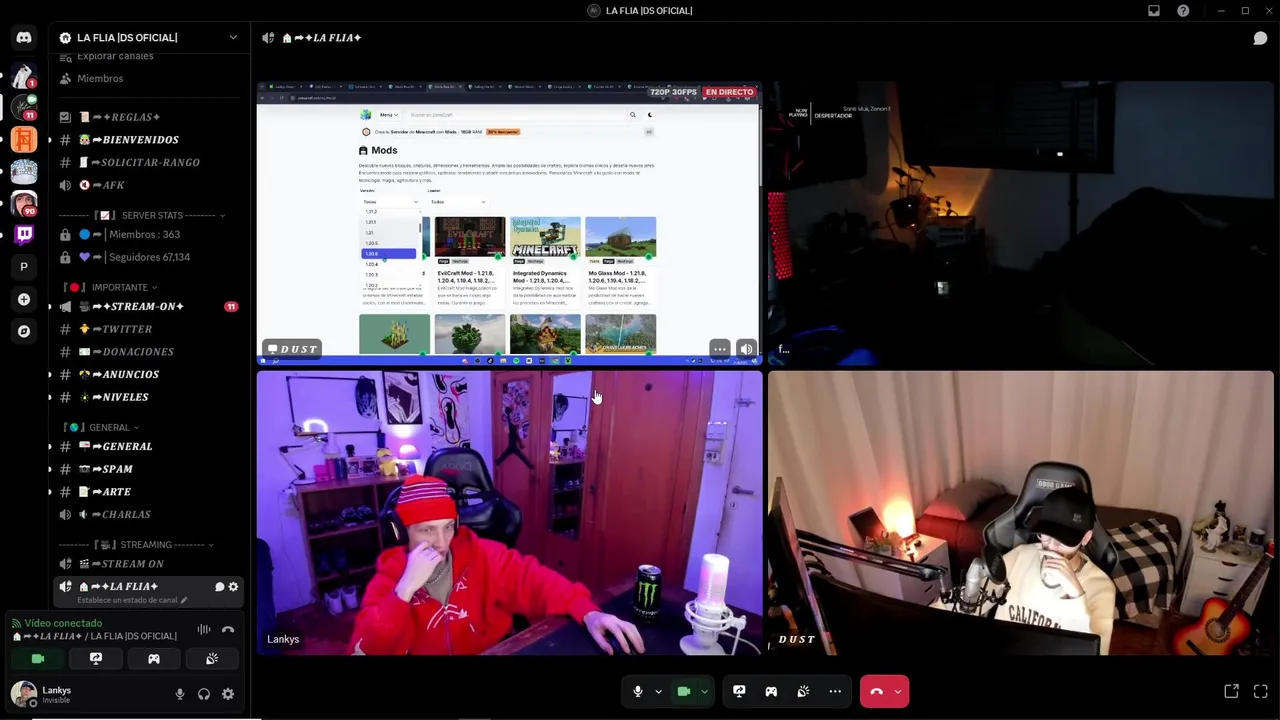Open the server with letter P icon
Screen dimensions: 1280x720
coord(24,267)
